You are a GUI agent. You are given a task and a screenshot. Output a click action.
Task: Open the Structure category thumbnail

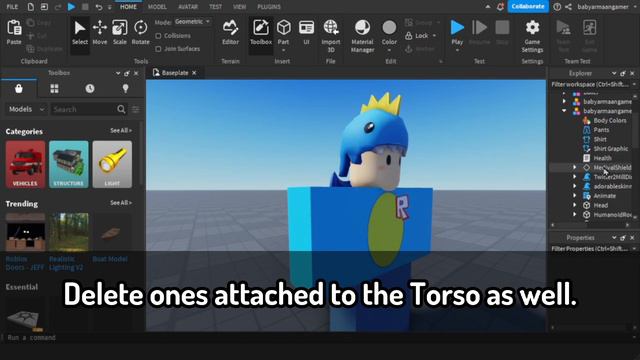(69, 164)
